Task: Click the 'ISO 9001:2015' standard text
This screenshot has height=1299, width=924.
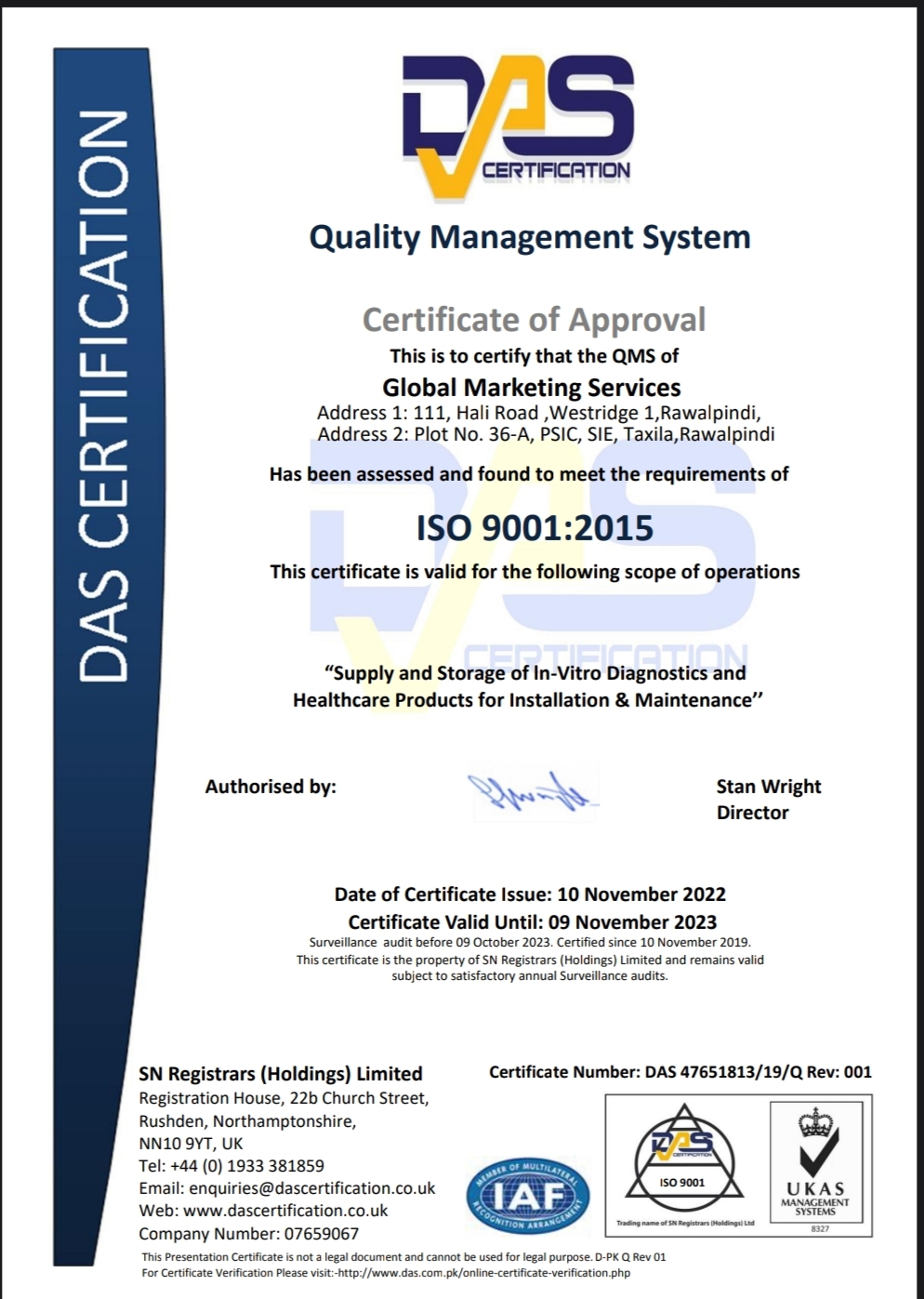Action: tap(535, 528)
